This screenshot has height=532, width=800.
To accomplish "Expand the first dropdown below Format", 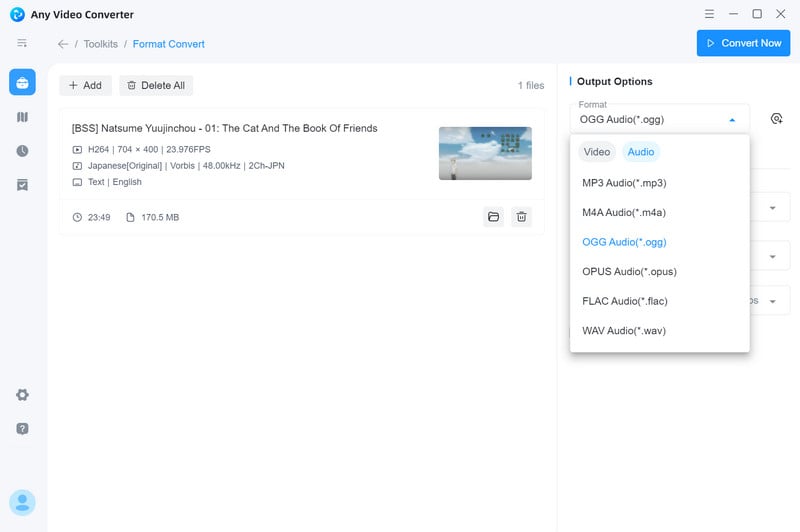I will pos(772,208).
